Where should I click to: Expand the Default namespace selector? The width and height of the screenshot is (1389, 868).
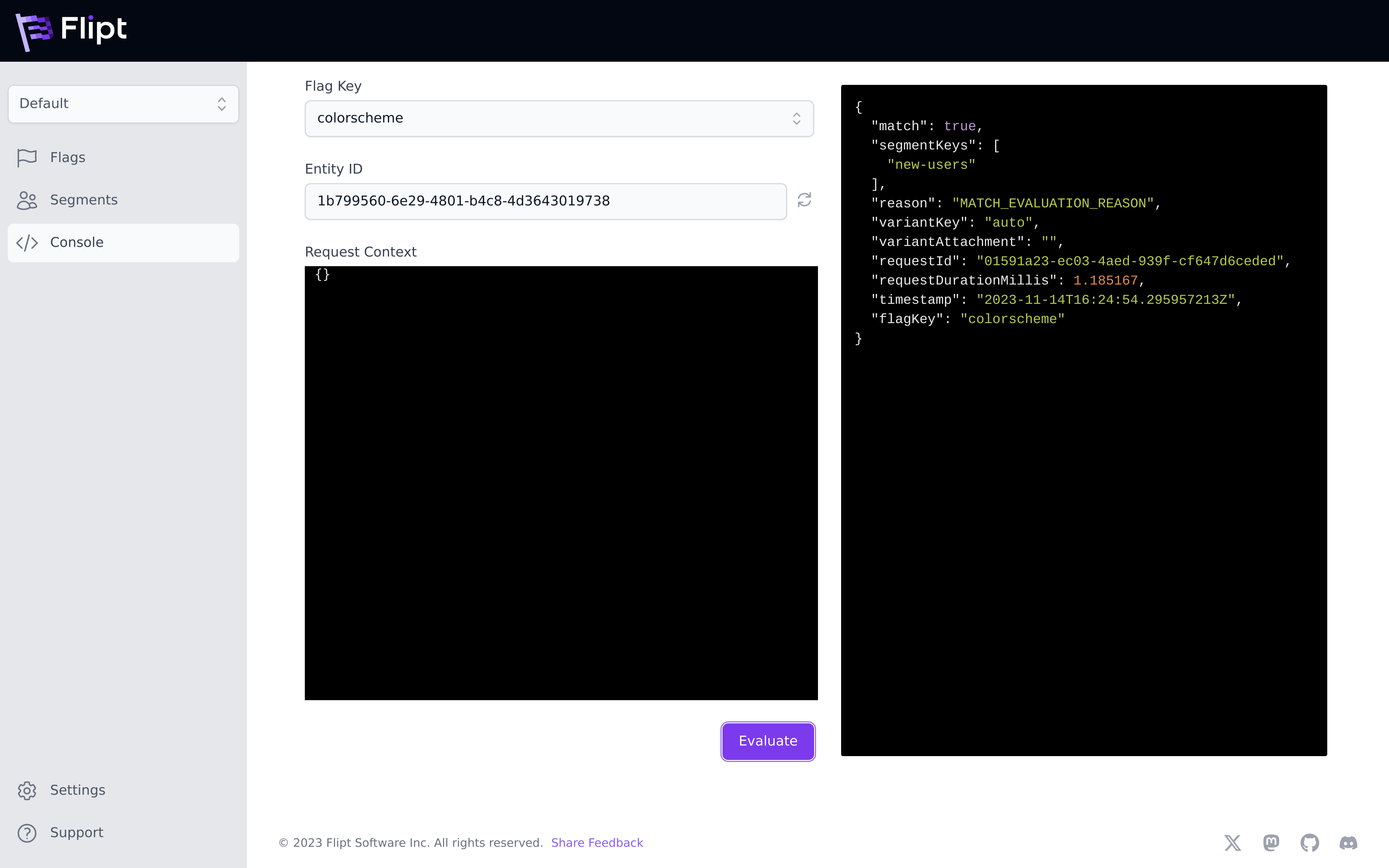[123, 104]
